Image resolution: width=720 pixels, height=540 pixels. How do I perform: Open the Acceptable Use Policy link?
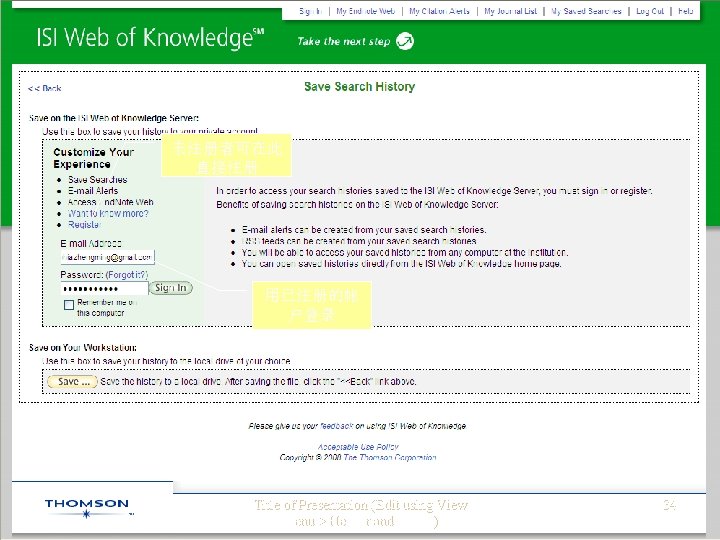358,447
